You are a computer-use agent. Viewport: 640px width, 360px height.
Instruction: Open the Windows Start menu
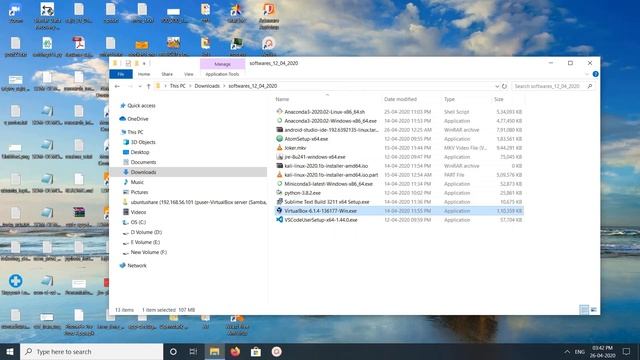click(10, 351)
